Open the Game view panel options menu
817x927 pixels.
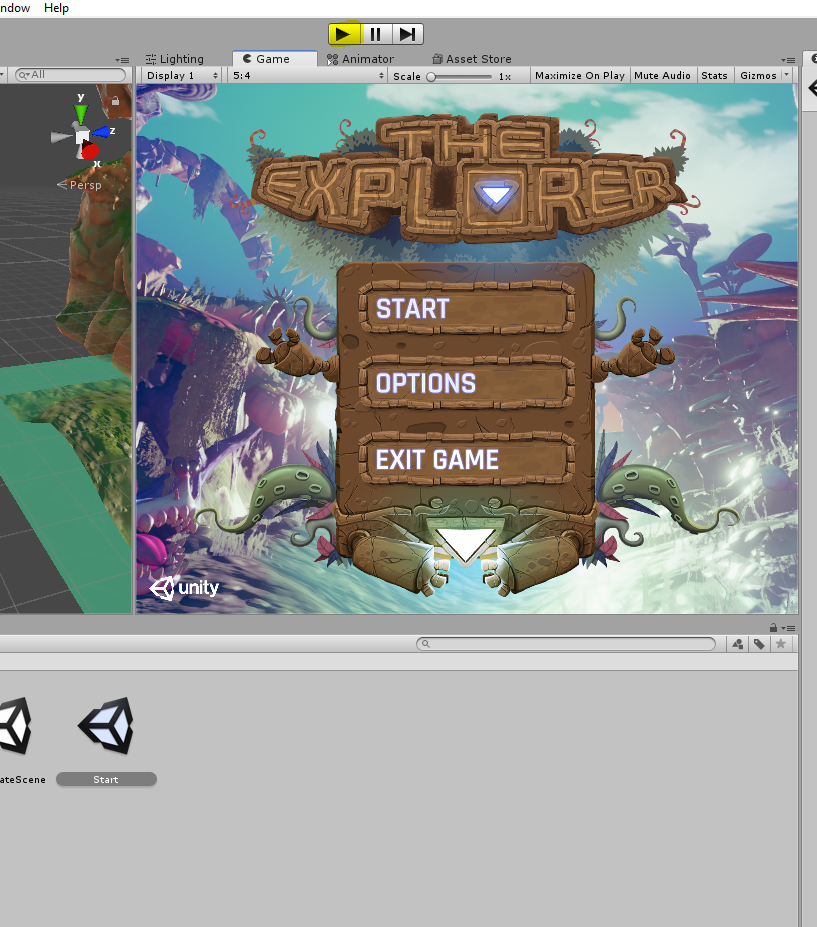[788, 60]
